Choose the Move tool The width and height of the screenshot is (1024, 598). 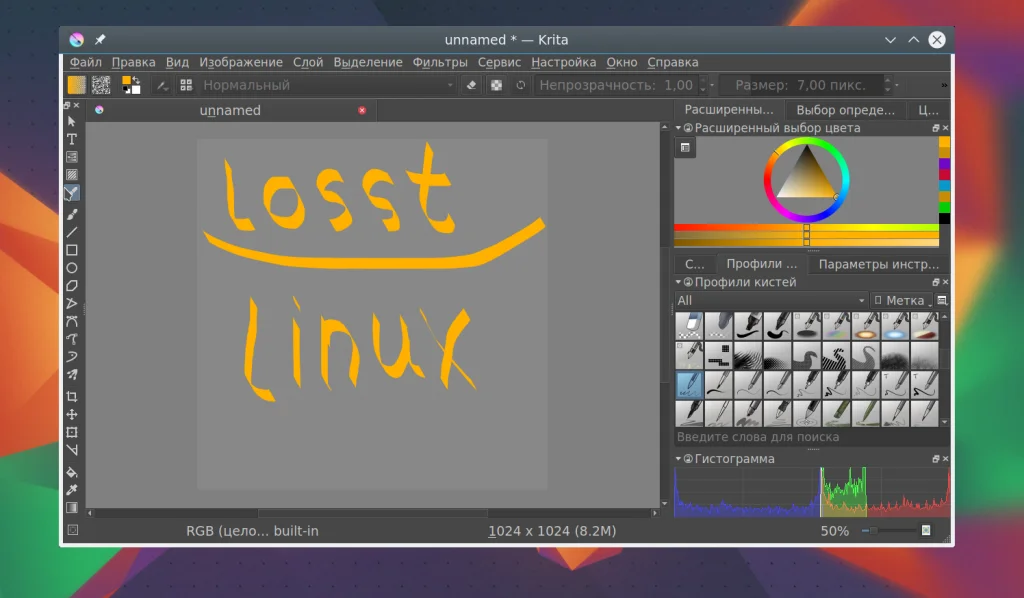[72, 414]
